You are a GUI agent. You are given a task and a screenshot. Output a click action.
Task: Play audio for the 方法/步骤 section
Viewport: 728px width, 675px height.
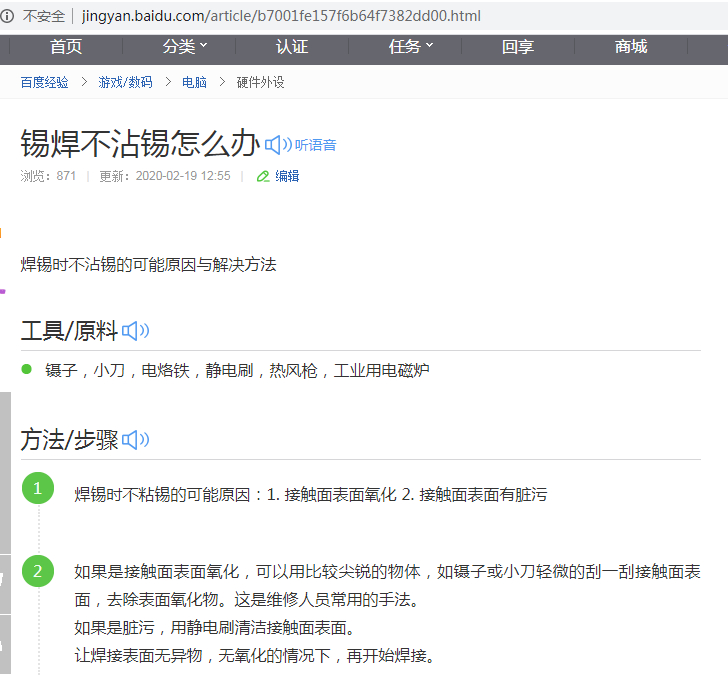tap(135, 440)
